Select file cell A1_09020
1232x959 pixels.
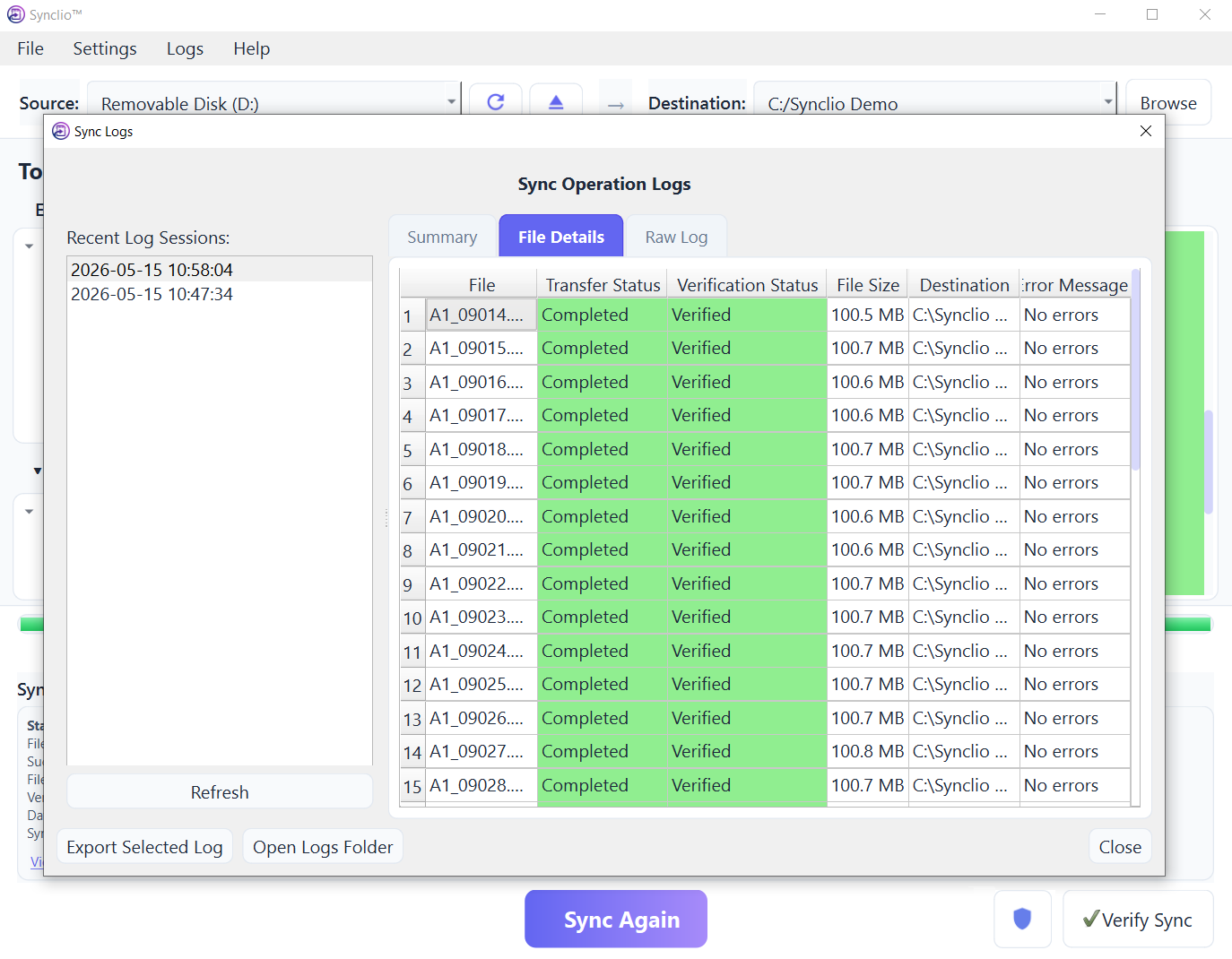tap(482, 516)
